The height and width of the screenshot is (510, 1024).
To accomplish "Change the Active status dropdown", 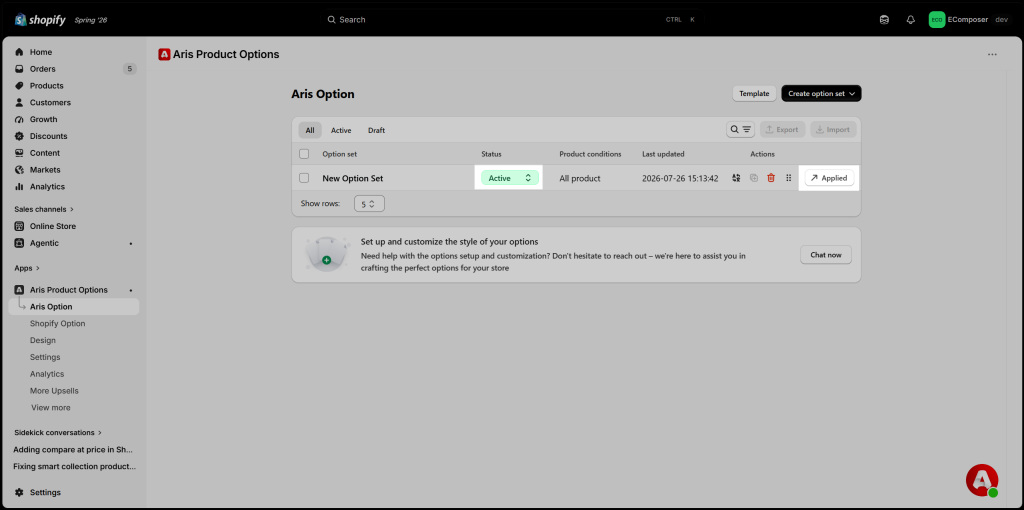I will point(510,178).
